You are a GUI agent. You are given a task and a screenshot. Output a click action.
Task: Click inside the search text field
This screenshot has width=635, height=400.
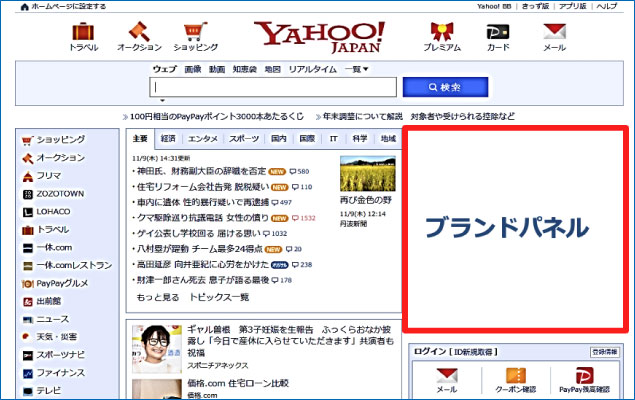coord(273,87)
